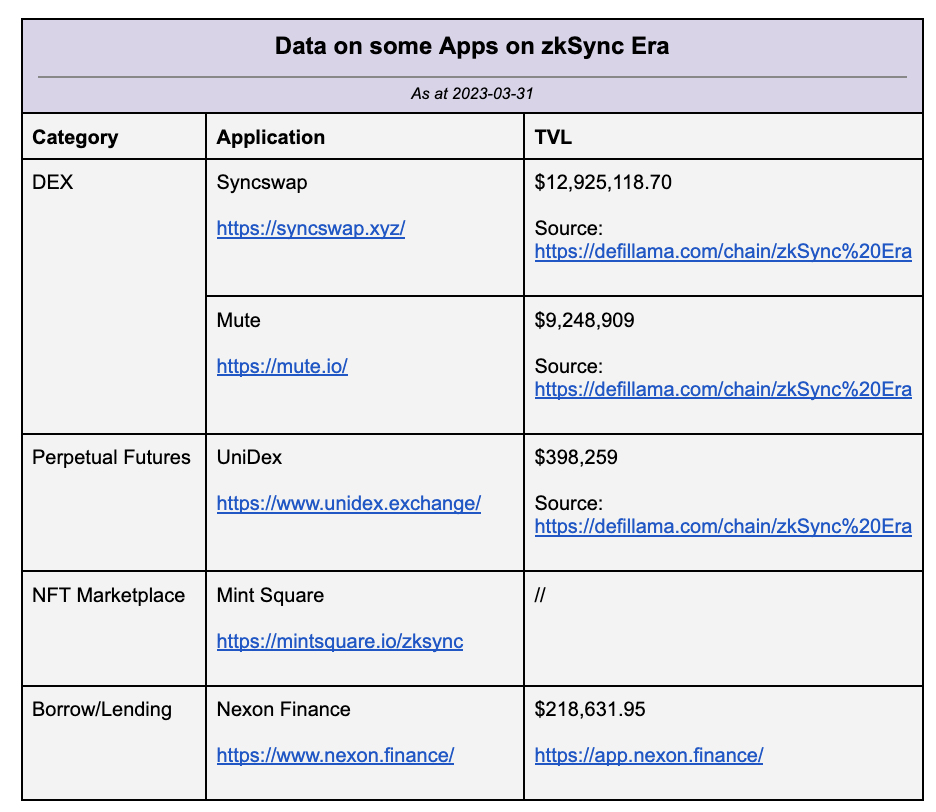Select the 'Mint Square' application name

point(270,595)
